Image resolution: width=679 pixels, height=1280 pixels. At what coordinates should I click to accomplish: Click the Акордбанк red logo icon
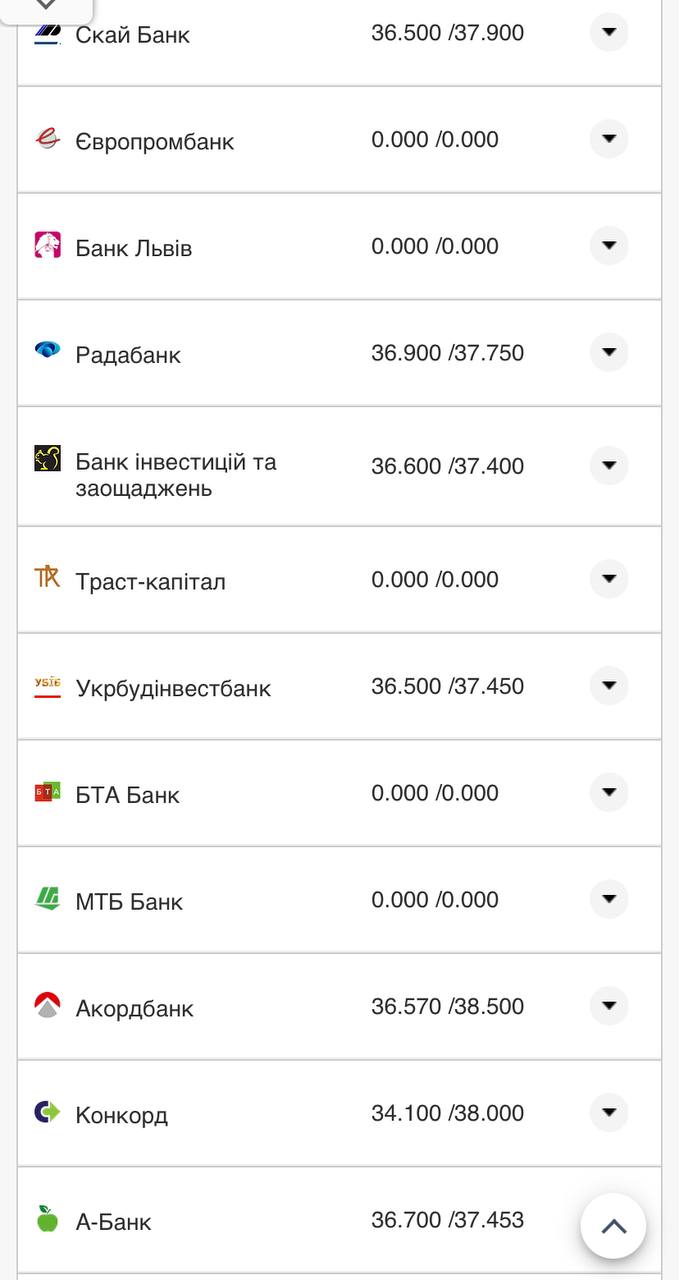click(x=47, y=1005)
